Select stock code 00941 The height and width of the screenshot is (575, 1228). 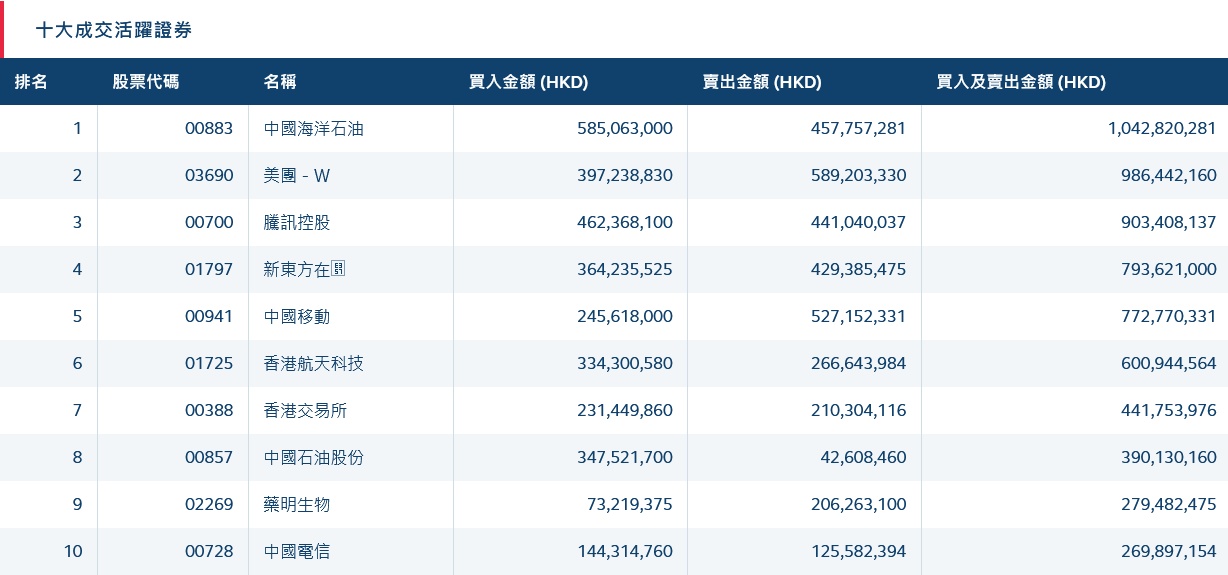tap(209, 316)
